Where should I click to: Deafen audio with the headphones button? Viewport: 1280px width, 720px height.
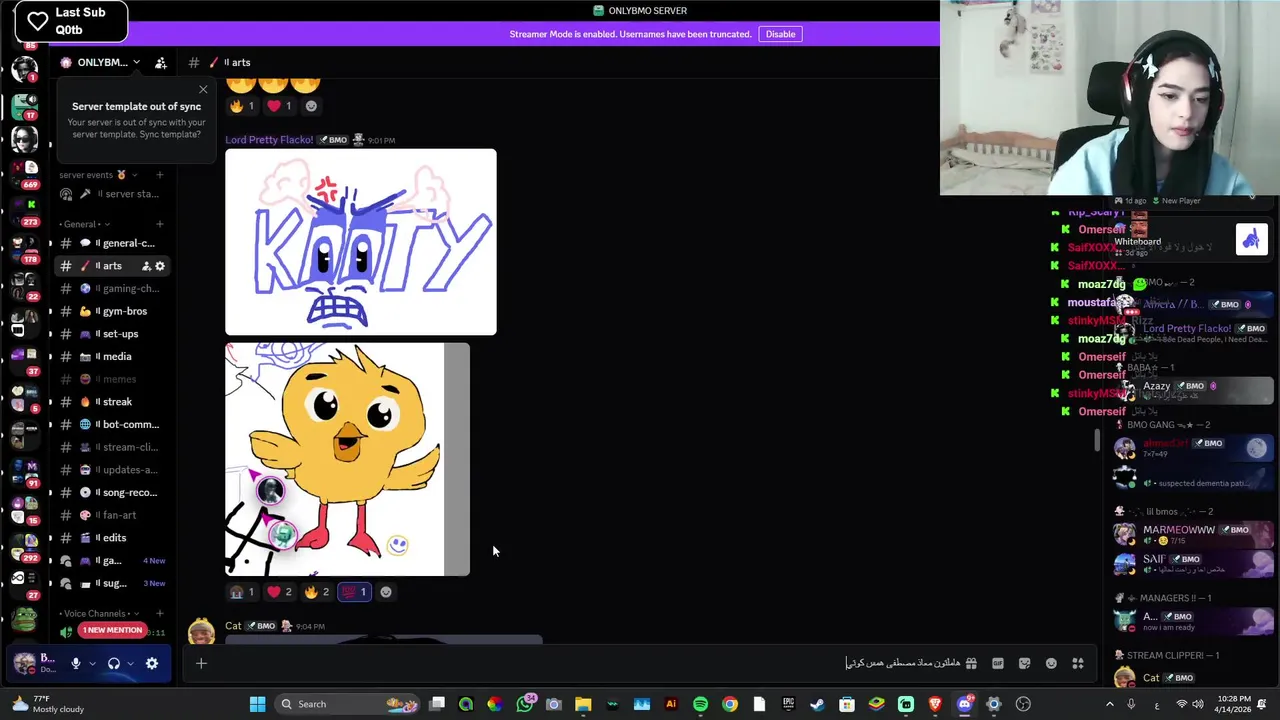tap(114, 663)
